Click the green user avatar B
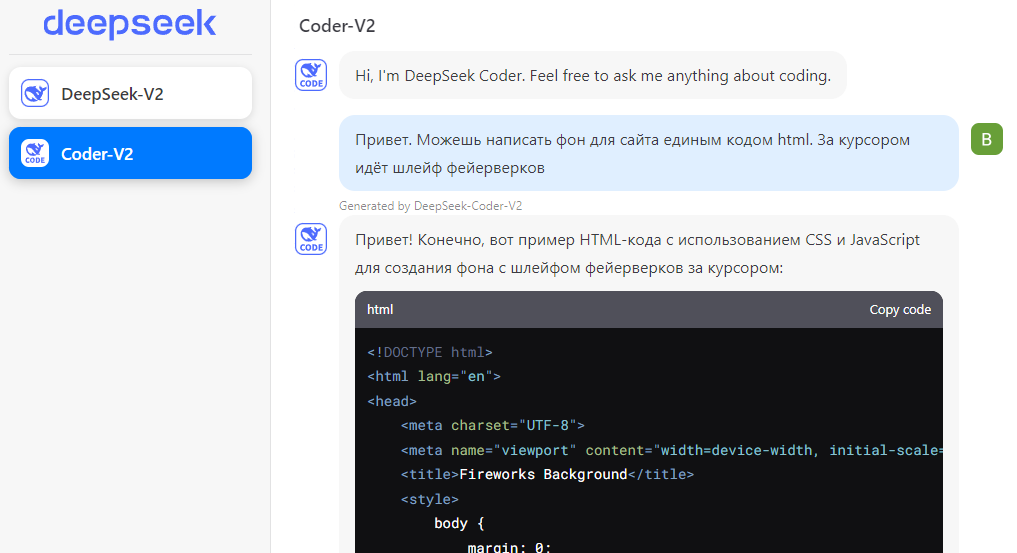The width and height of the screenshot is (1017, 553). 986,139
